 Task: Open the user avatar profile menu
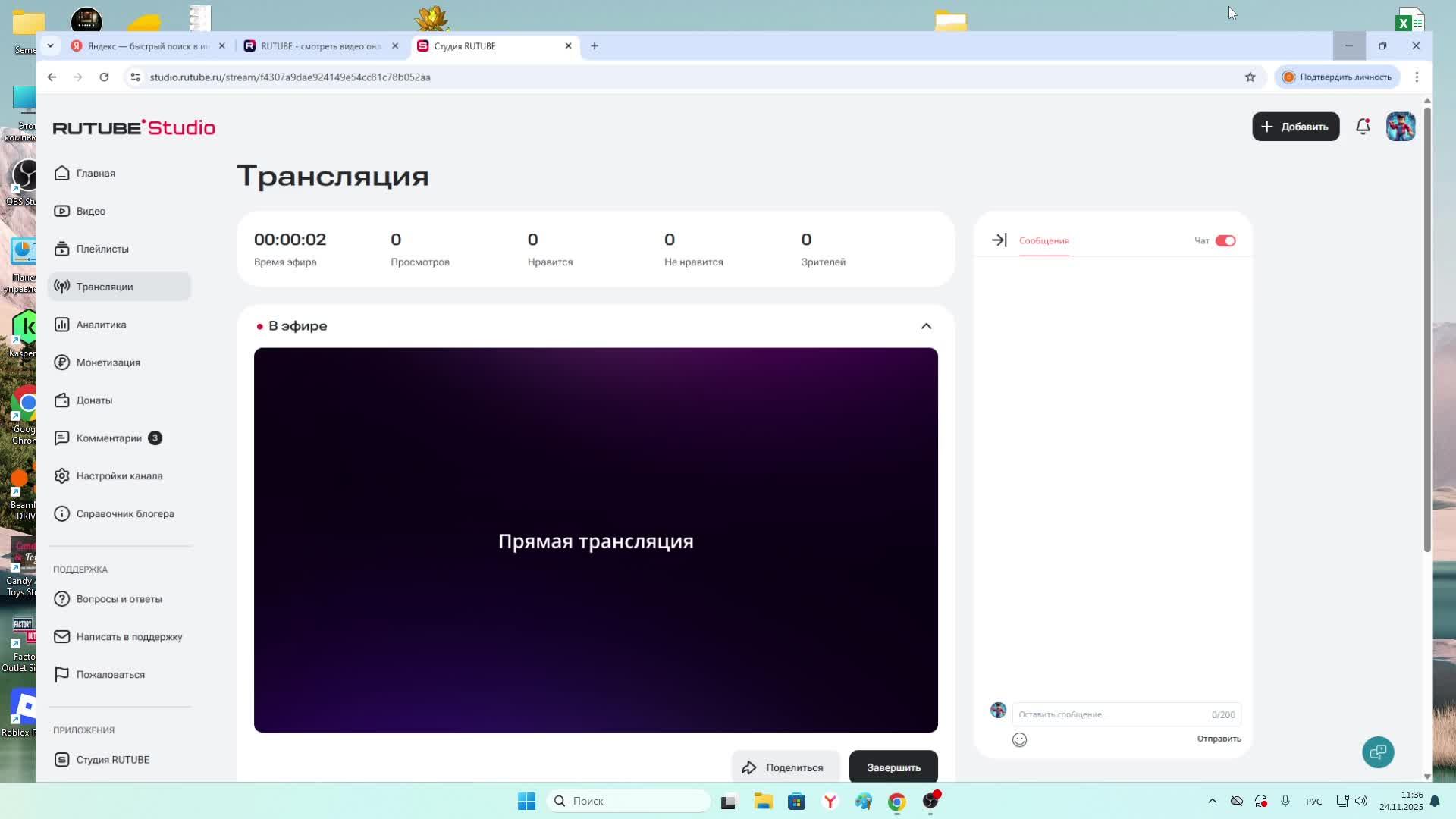1400,127
